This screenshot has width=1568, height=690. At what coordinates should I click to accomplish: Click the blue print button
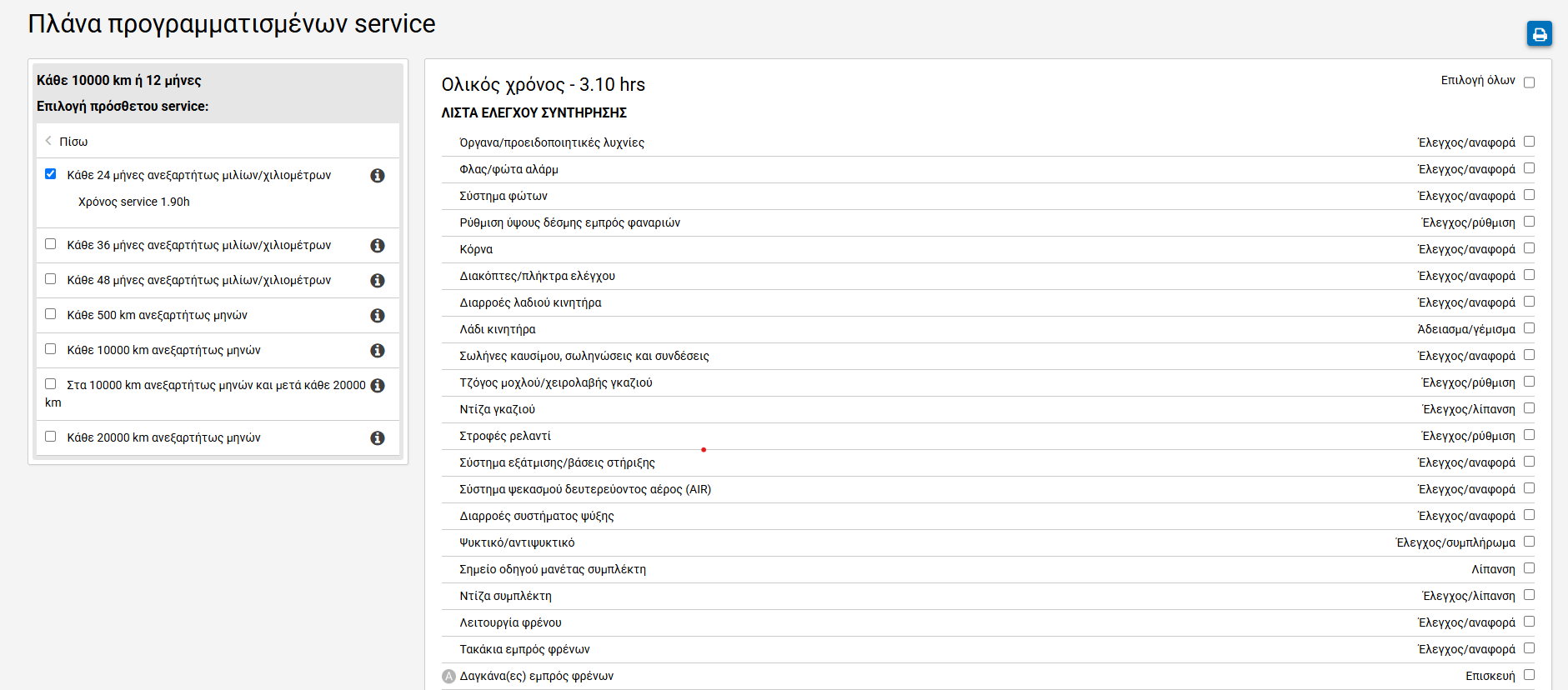click(1539, 34)
